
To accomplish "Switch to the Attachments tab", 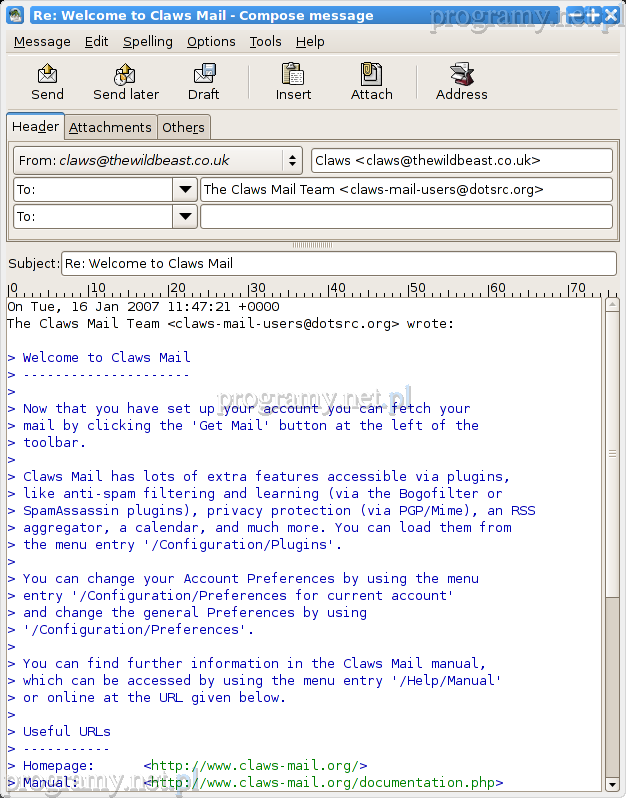I will [x=110, y=127].
